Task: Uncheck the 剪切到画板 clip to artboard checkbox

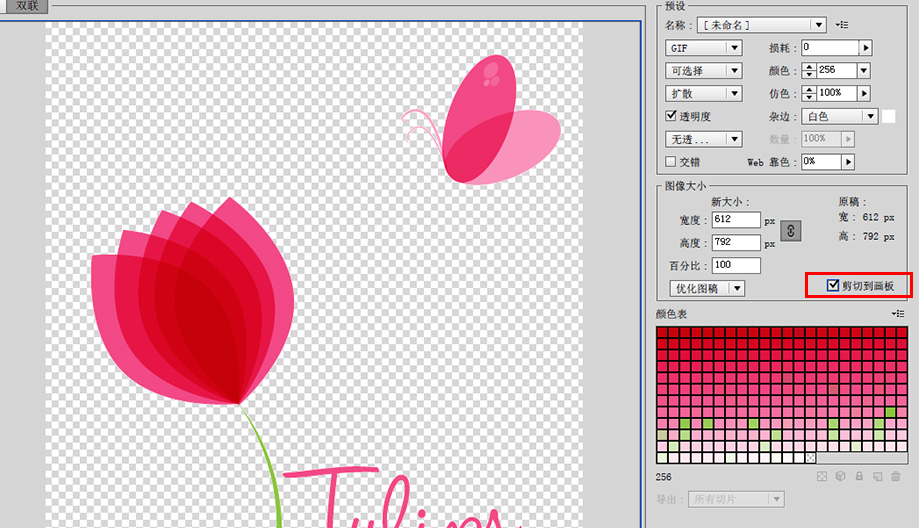Action: click(x=833, y=286)
